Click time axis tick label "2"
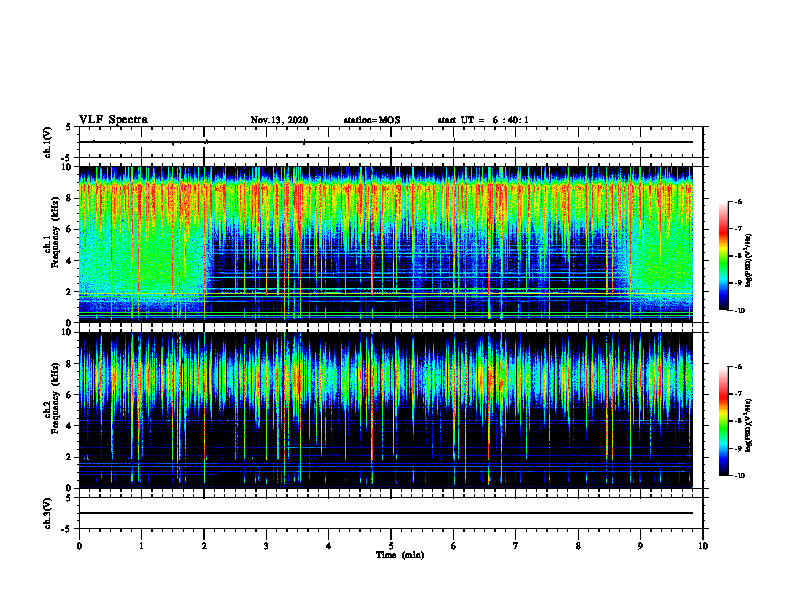 (204, 546)
